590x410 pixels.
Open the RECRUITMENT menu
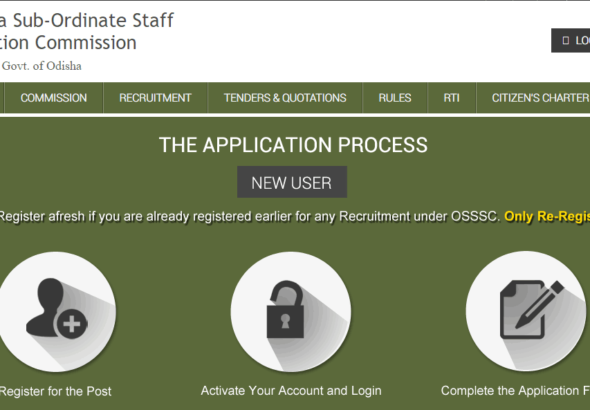155,98
